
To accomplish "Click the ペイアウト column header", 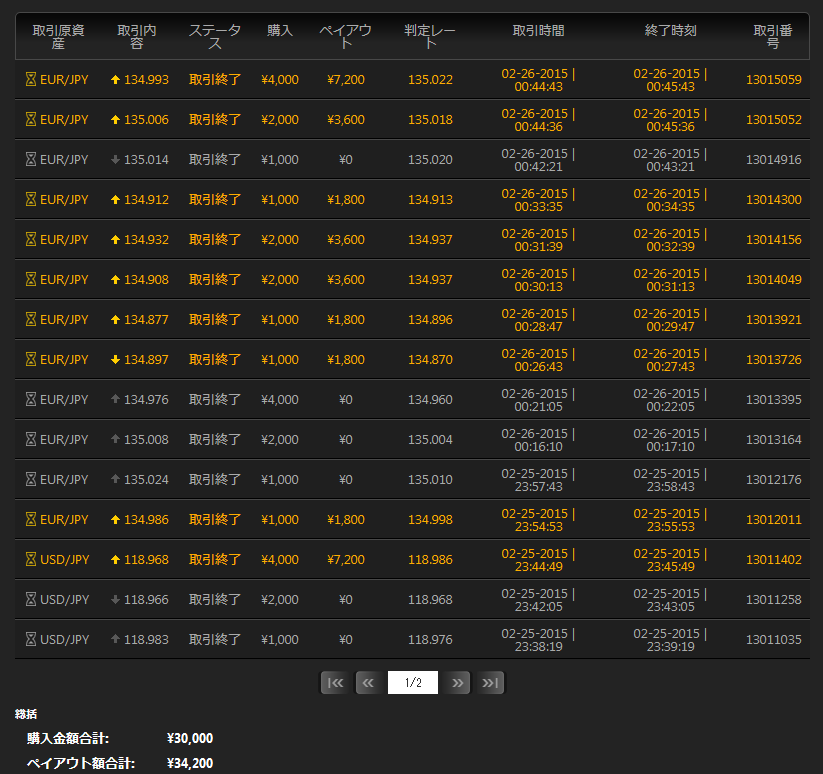I will tap(345, 37).
